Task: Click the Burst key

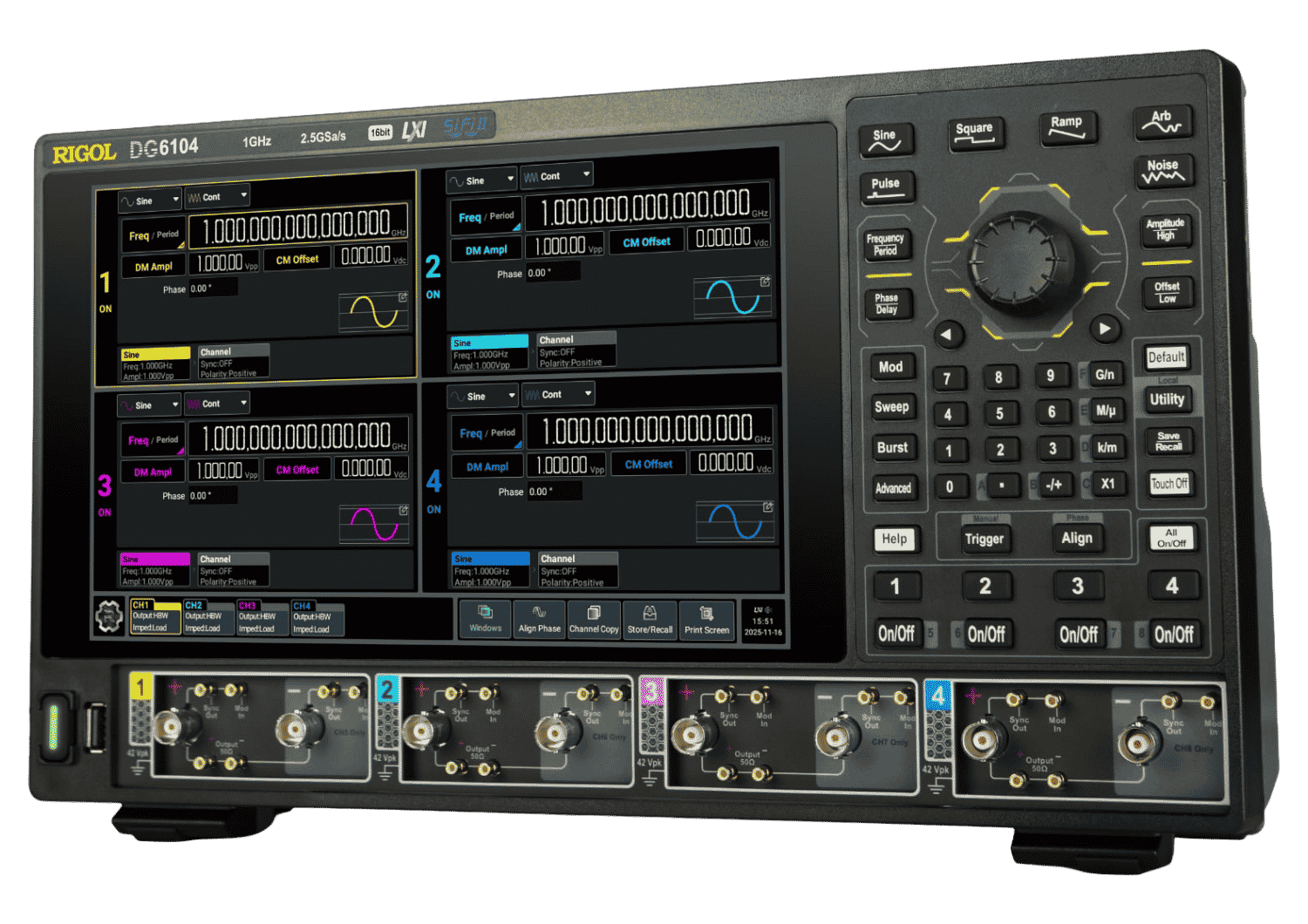Action: (893, 447)
